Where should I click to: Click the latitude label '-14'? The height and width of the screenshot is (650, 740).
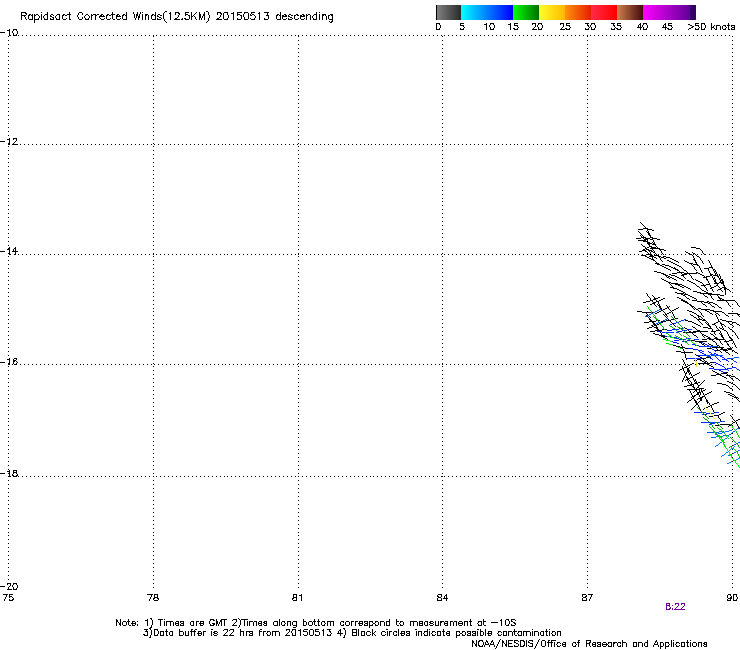coord(9,251)
